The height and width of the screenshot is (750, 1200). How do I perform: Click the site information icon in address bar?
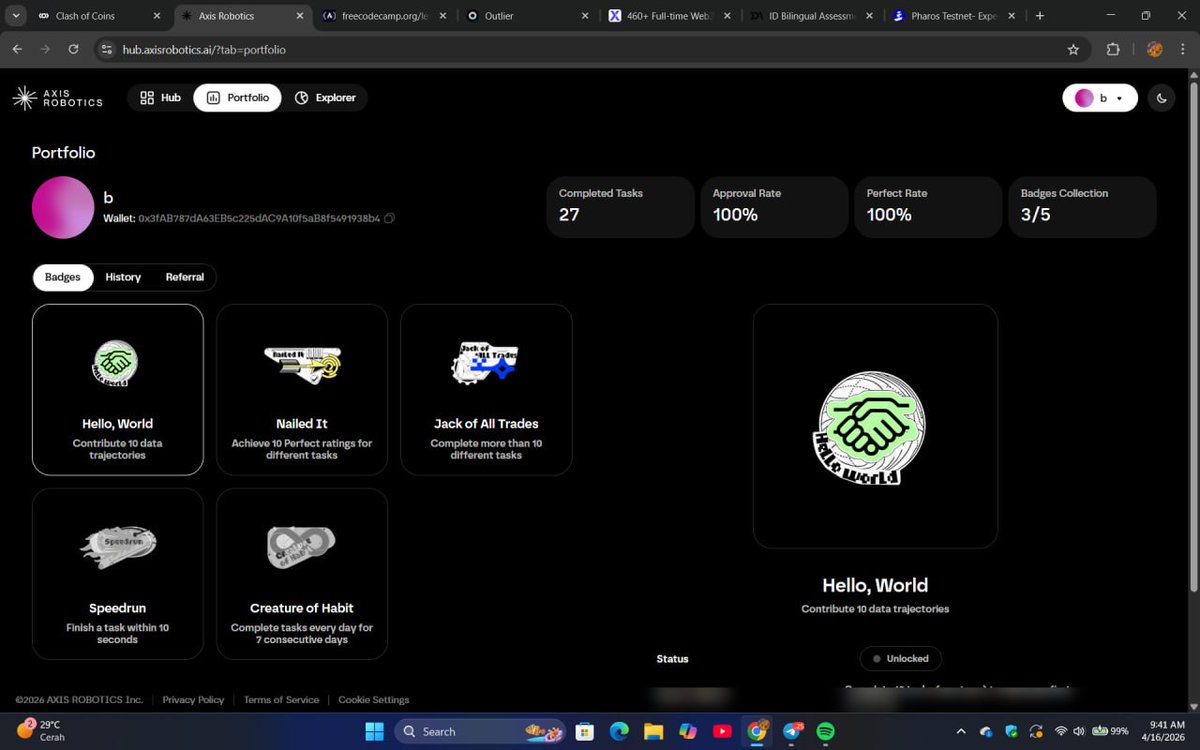pyautogui.click(x=108, y=49)
